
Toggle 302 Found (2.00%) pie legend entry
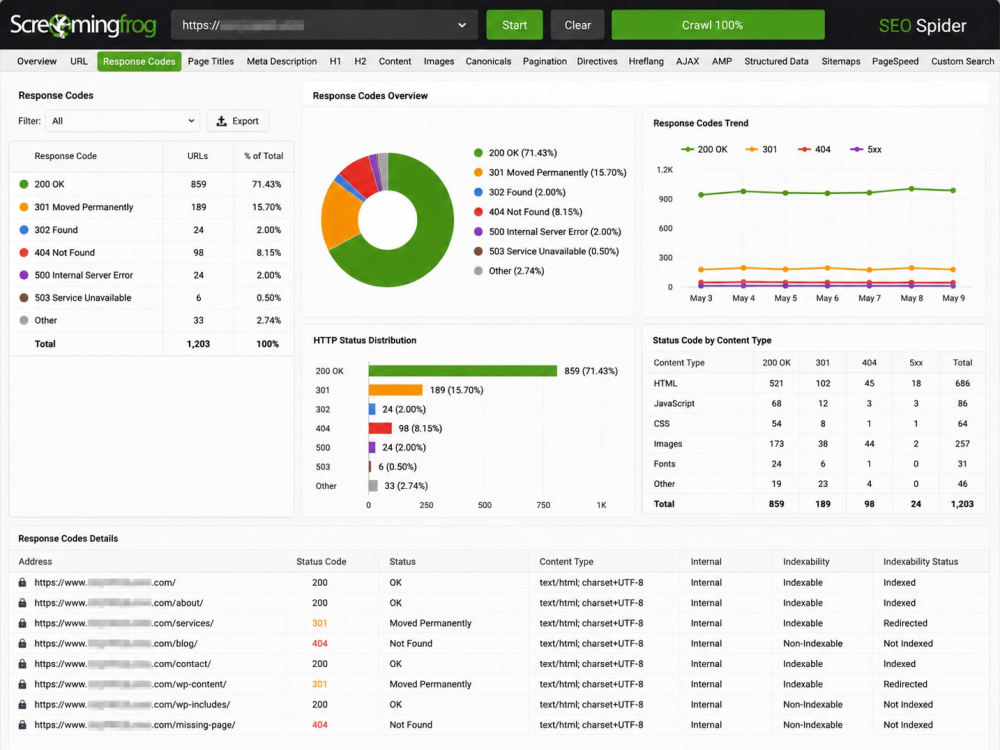pos(520,192)
